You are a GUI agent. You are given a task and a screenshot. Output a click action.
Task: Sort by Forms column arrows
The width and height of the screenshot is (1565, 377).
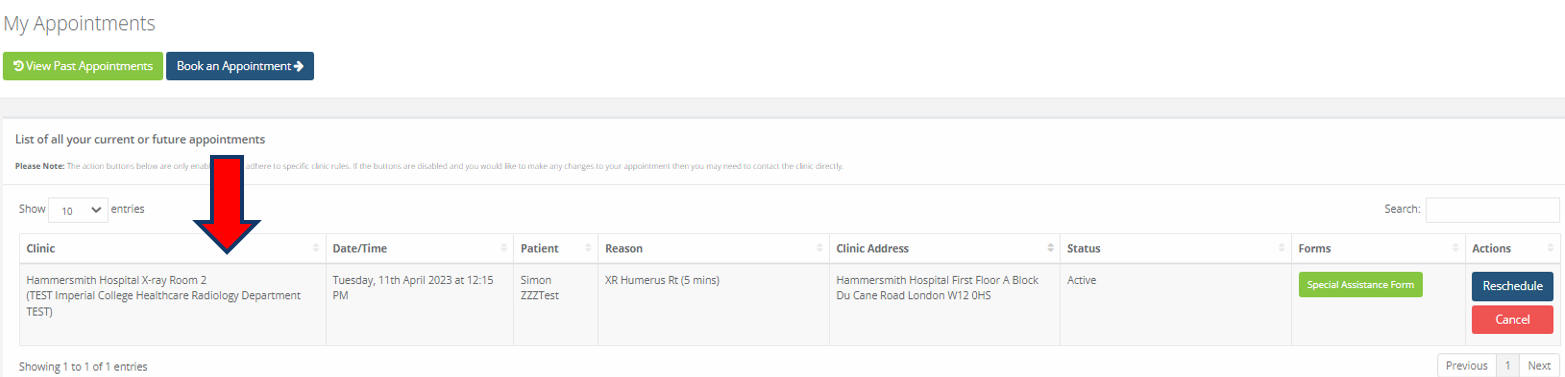pos(1455,248)
